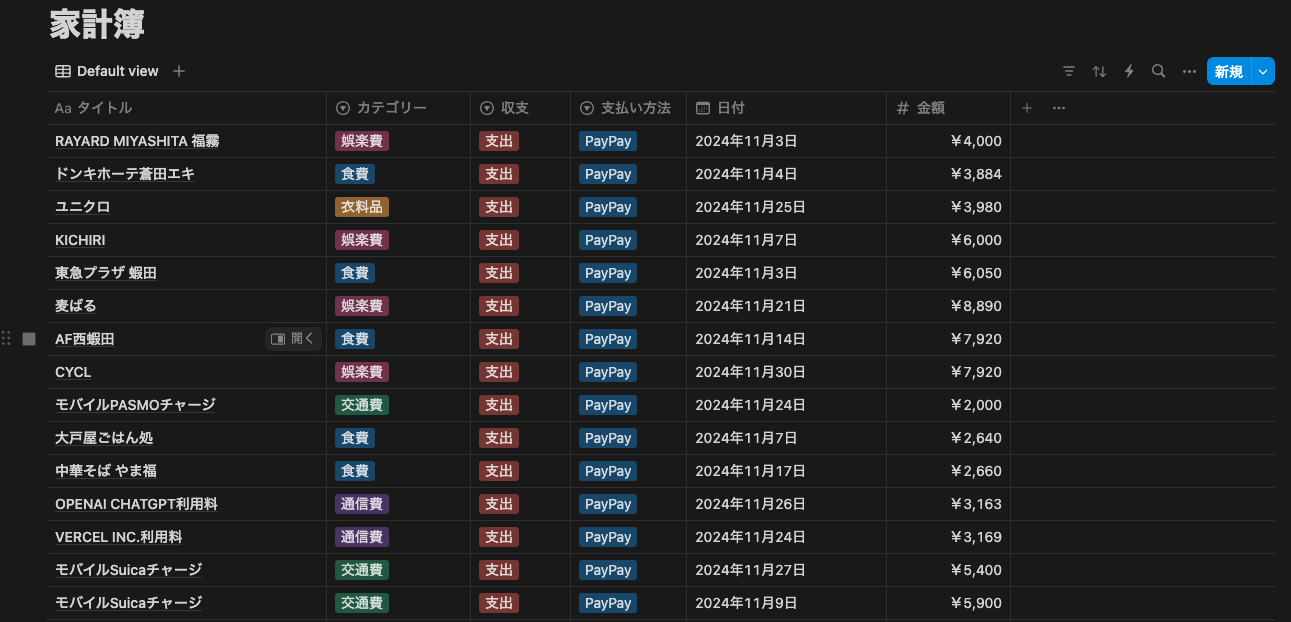Switch to the Default view tab
The height and width of the screenshot is (622, 1291).
(x=120, y=71)
